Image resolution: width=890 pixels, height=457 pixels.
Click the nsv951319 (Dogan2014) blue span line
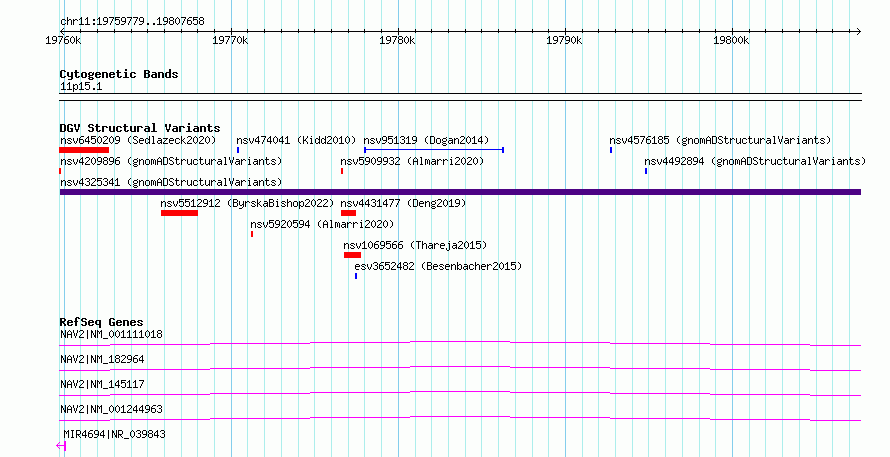click(434, 150)
